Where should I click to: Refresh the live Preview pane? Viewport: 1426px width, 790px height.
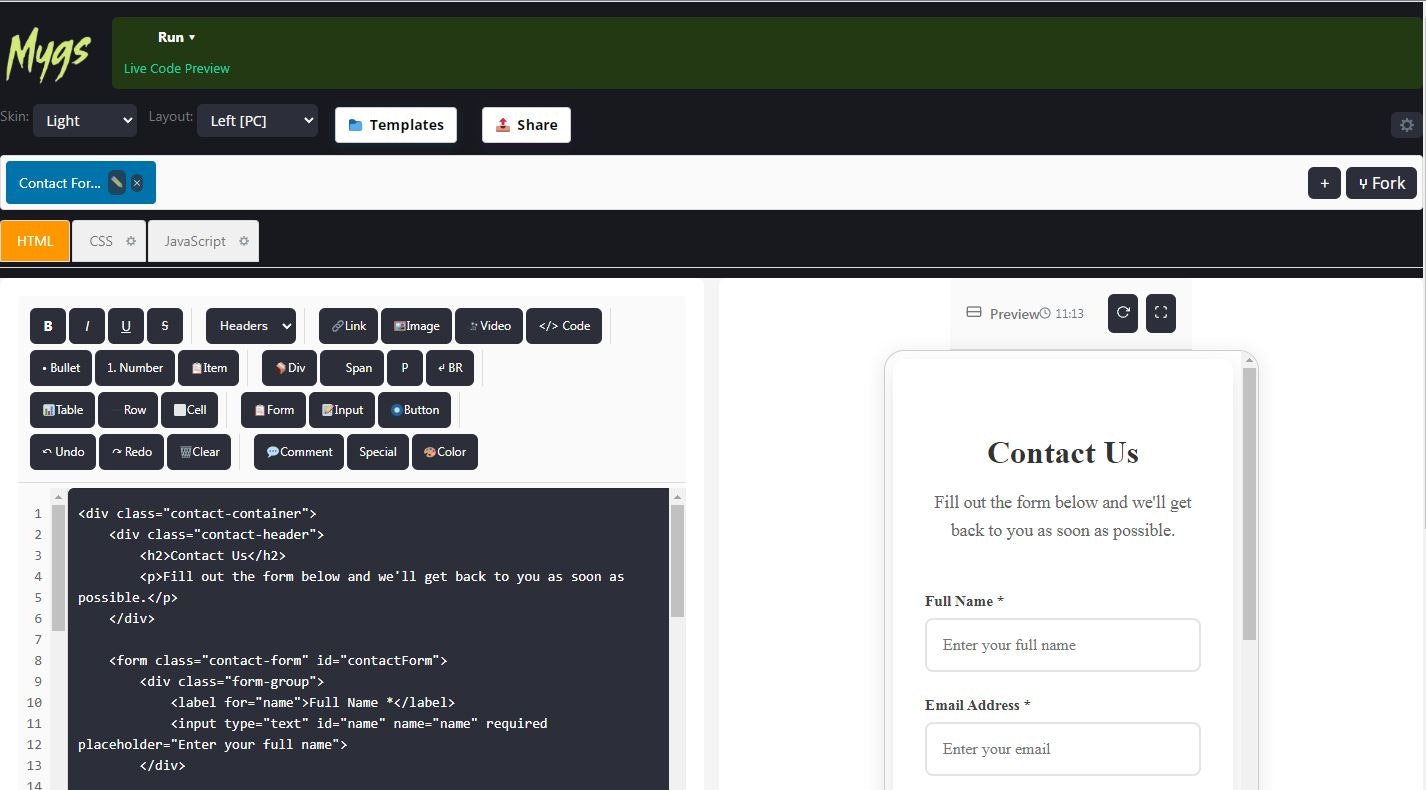point(1122,313)
